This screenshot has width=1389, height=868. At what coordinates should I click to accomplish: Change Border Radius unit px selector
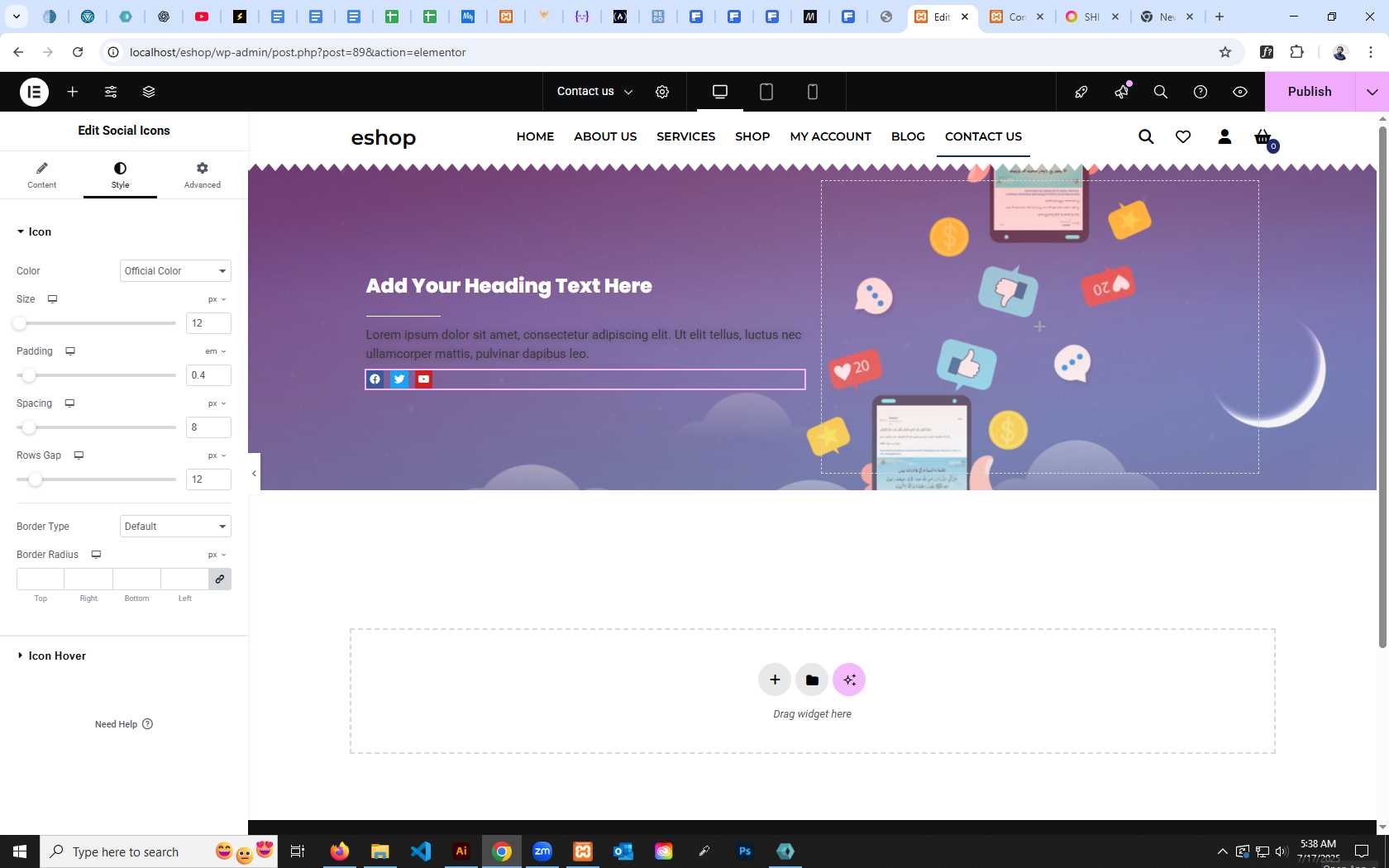(217, 555)
